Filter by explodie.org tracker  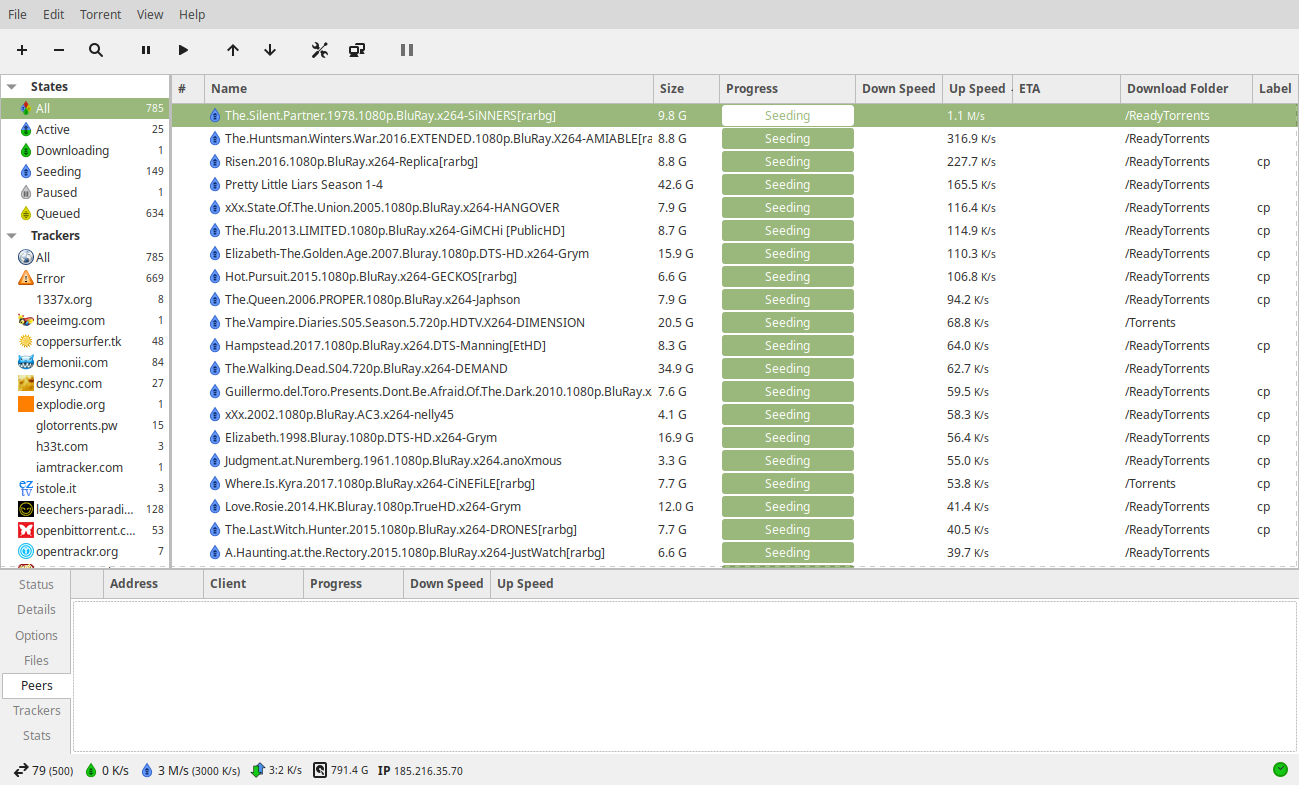tap(85, 404)
